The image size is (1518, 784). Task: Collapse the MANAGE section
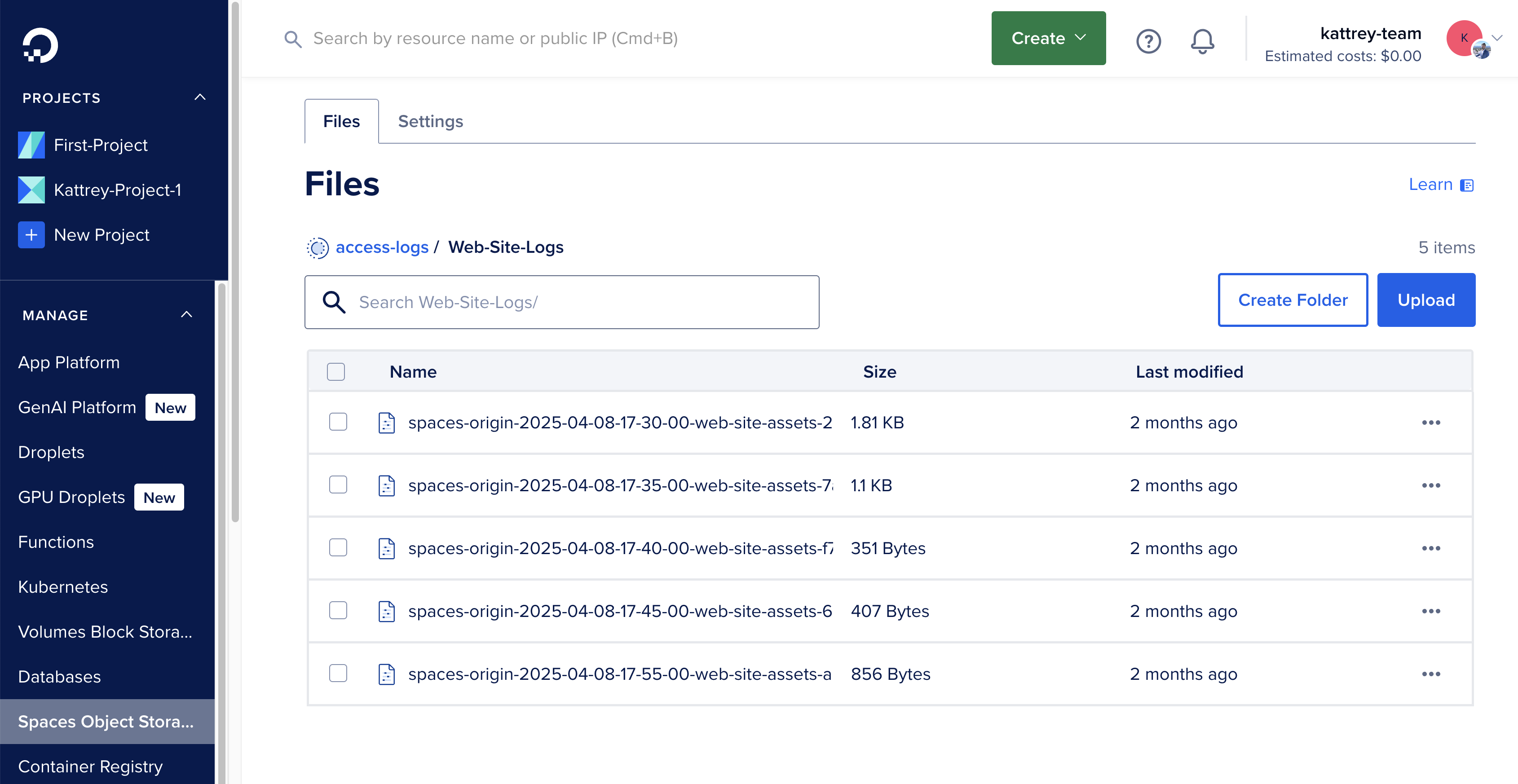(187, 314)
